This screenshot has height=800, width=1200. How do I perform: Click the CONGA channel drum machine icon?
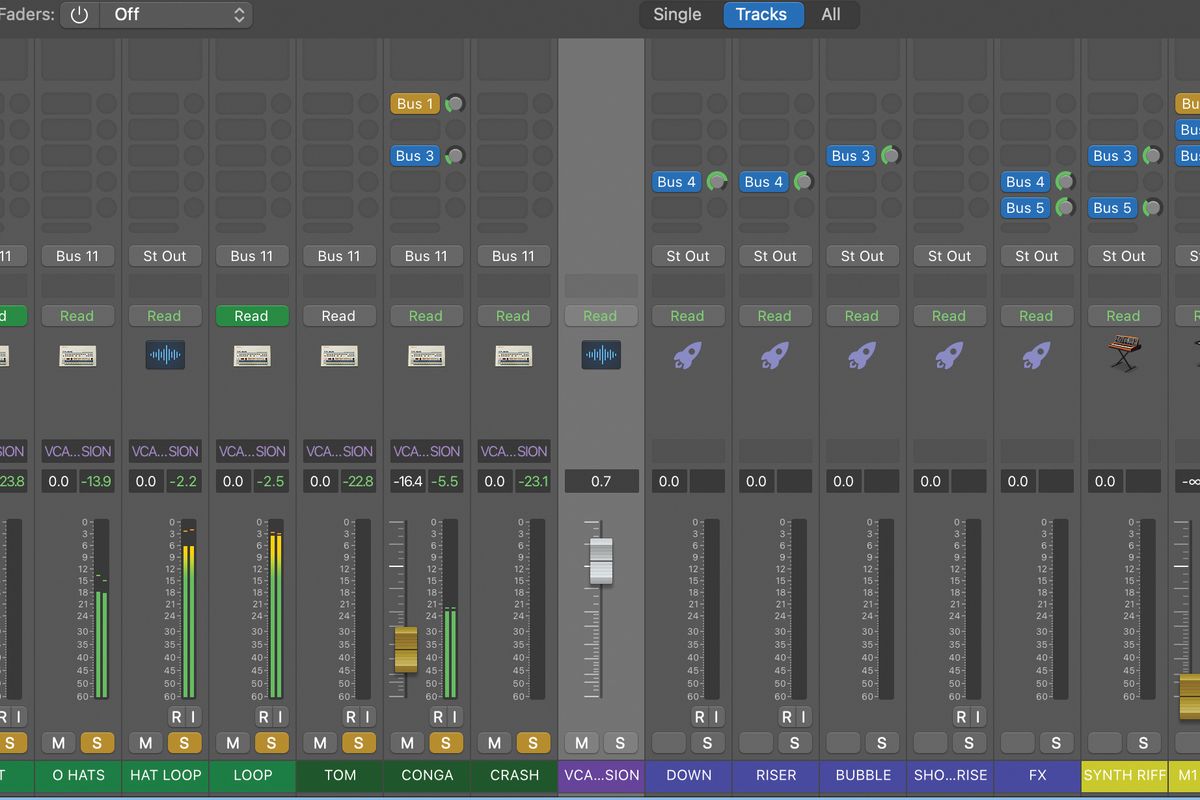426,356
